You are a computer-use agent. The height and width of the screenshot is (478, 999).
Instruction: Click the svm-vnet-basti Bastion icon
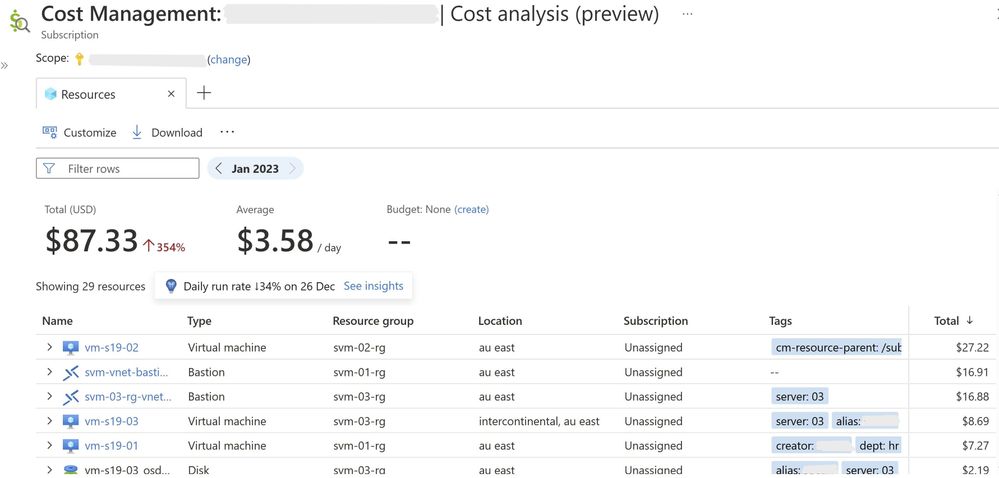(70, 372)
